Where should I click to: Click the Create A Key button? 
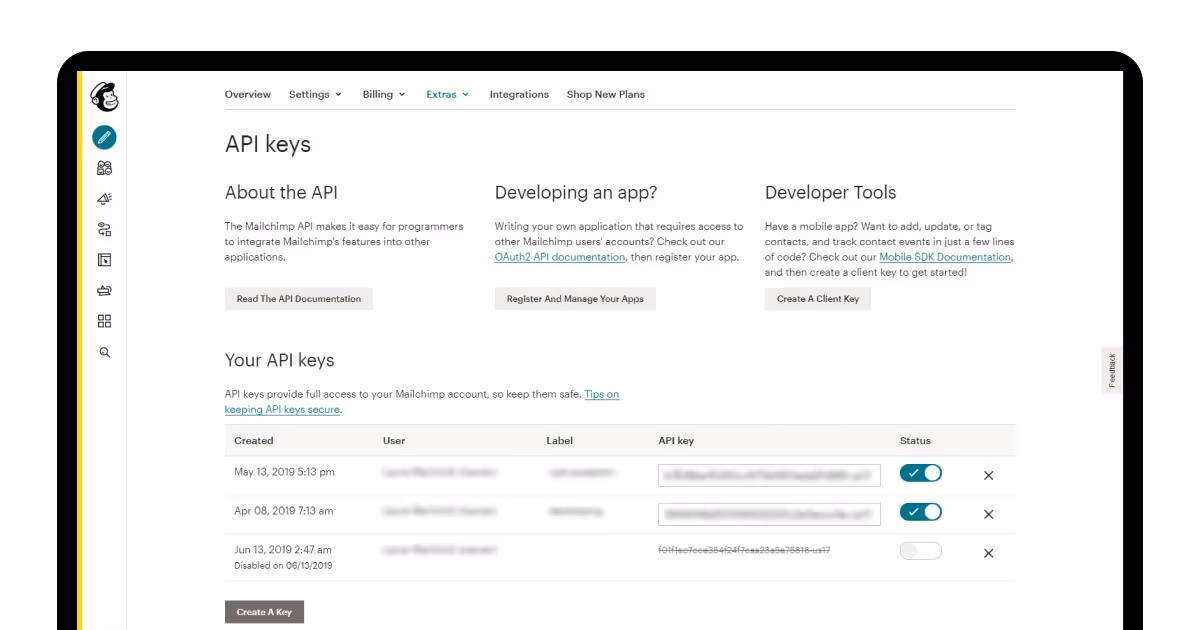coord(264,612)
